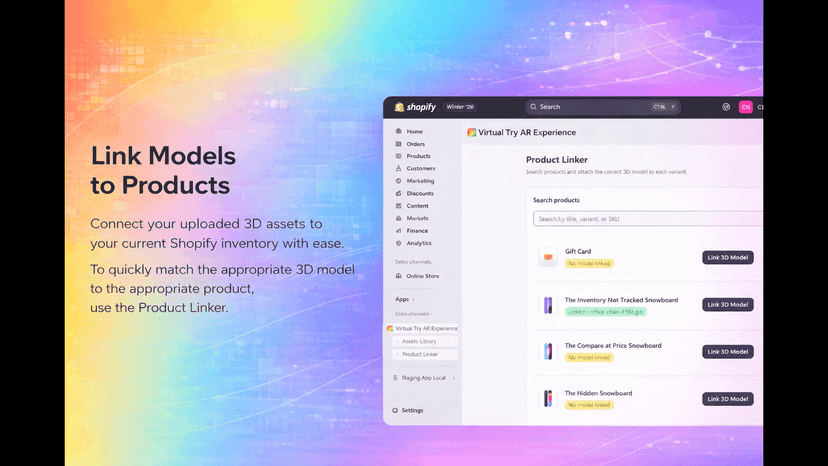Click the Finance icon
The width and height of the screenshot is (828, 466).
(x=399, y=230)
